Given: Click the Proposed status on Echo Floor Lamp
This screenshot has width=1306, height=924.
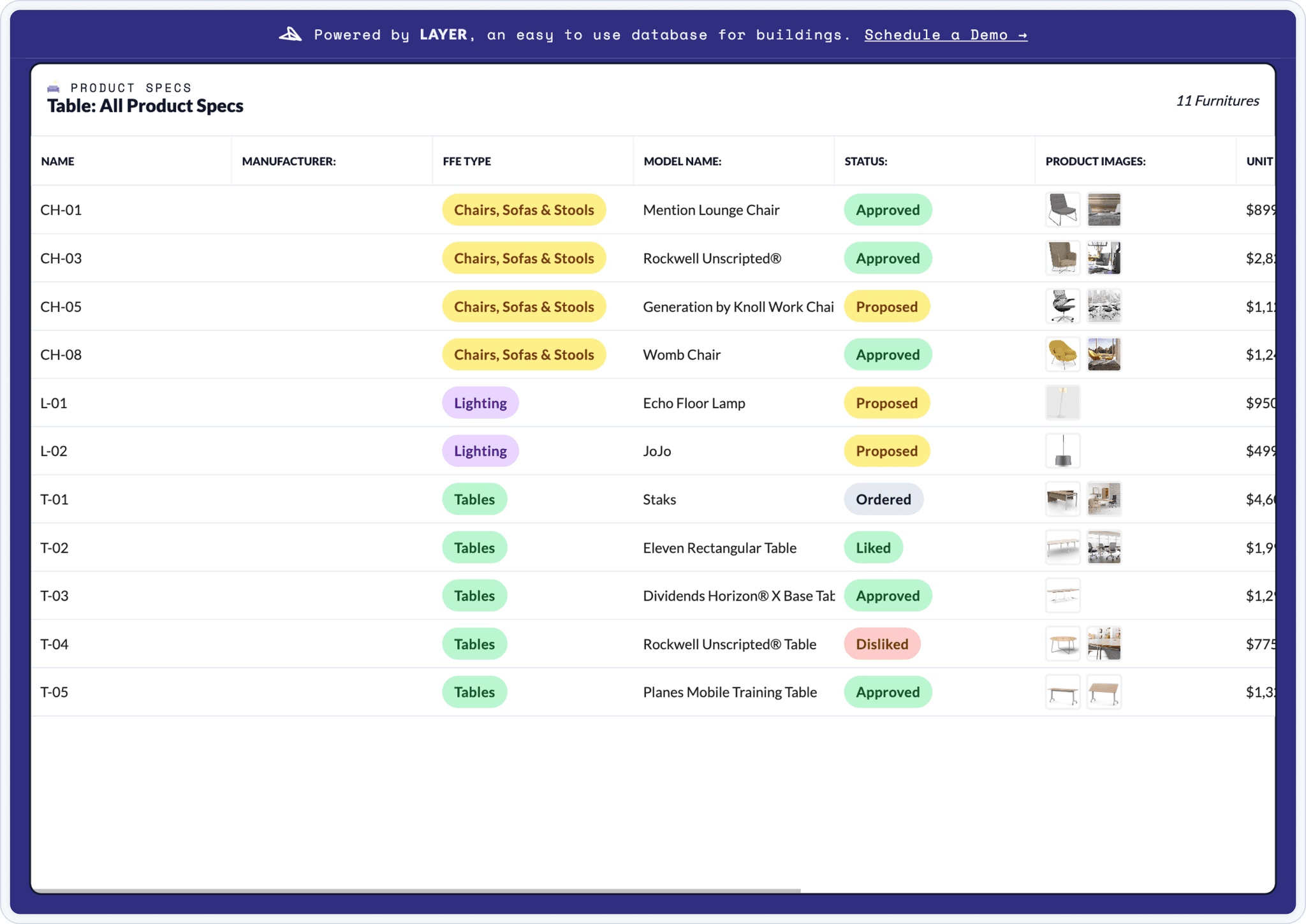Looking at the screenshot, I should coord(886,402).
